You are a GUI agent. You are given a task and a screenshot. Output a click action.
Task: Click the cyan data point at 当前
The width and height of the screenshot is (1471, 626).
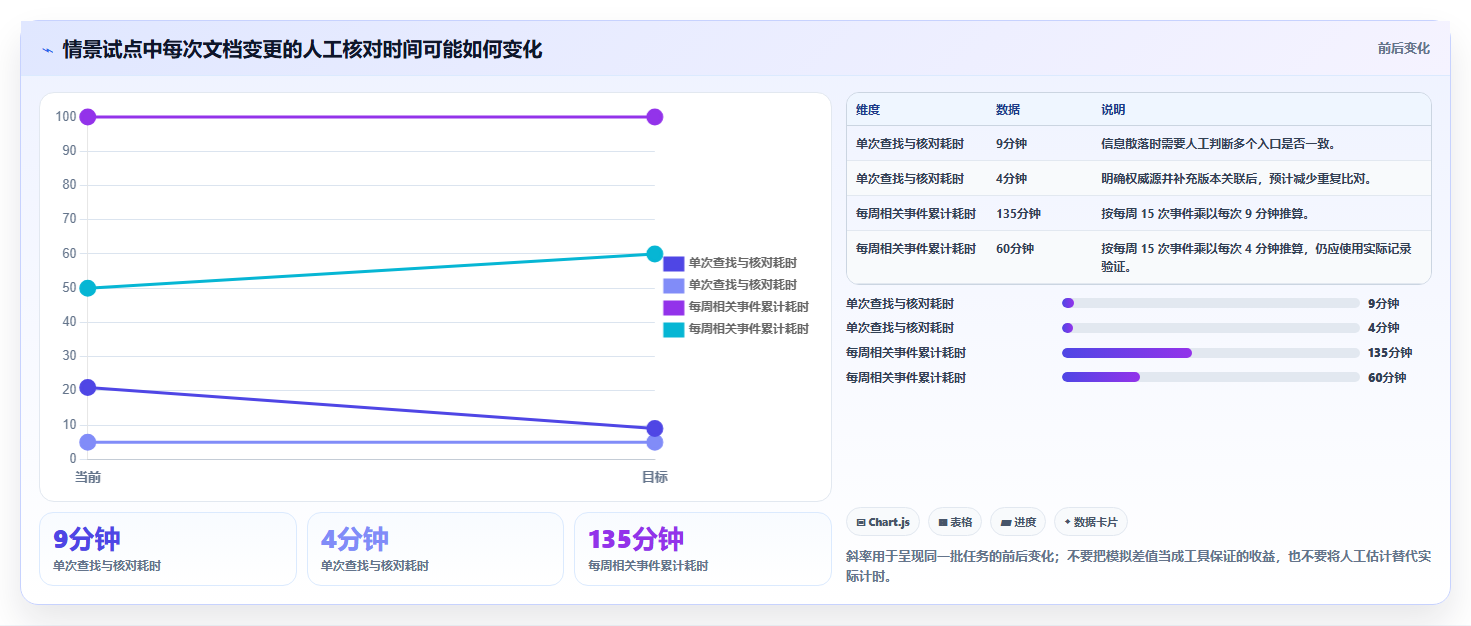pos(88,288)
